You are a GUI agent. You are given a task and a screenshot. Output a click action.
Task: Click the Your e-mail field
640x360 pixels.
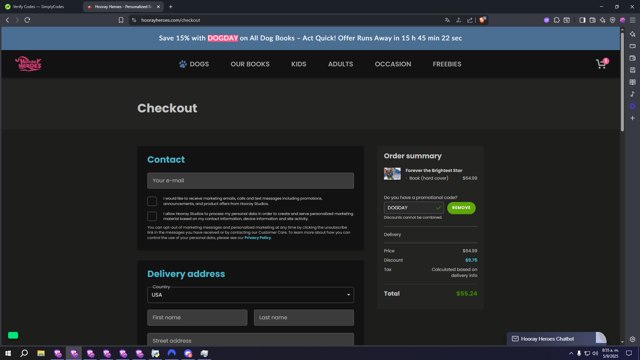251,180
